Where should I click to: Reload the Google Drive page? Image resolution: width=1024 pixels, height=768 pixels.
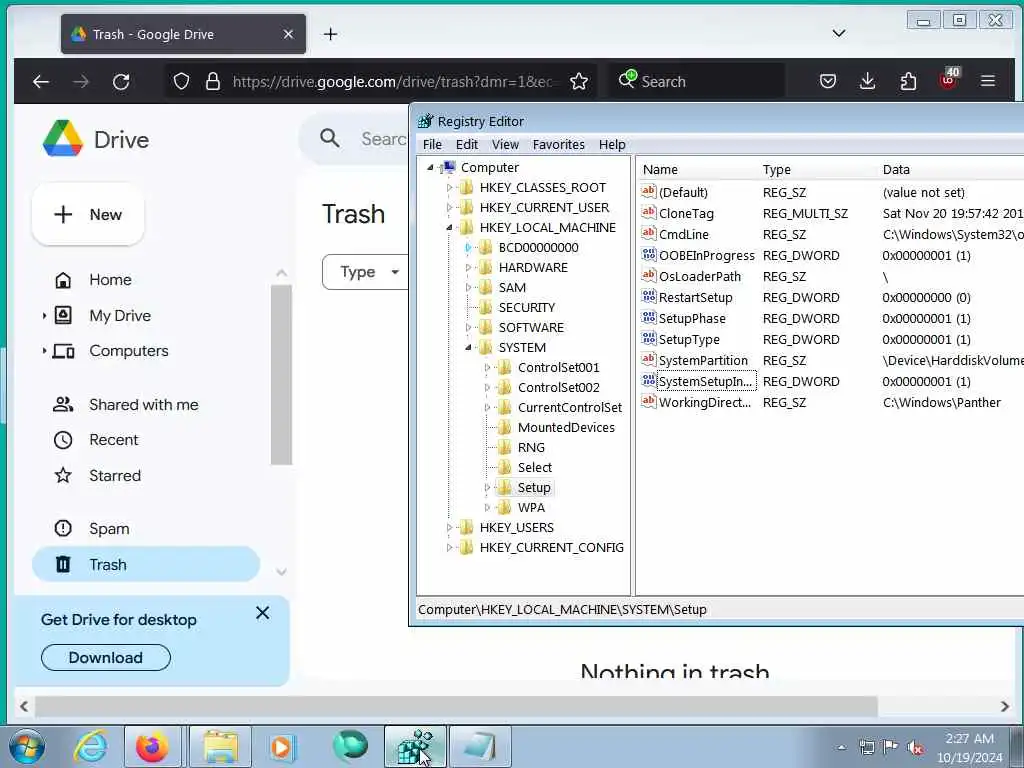point(121,82)
